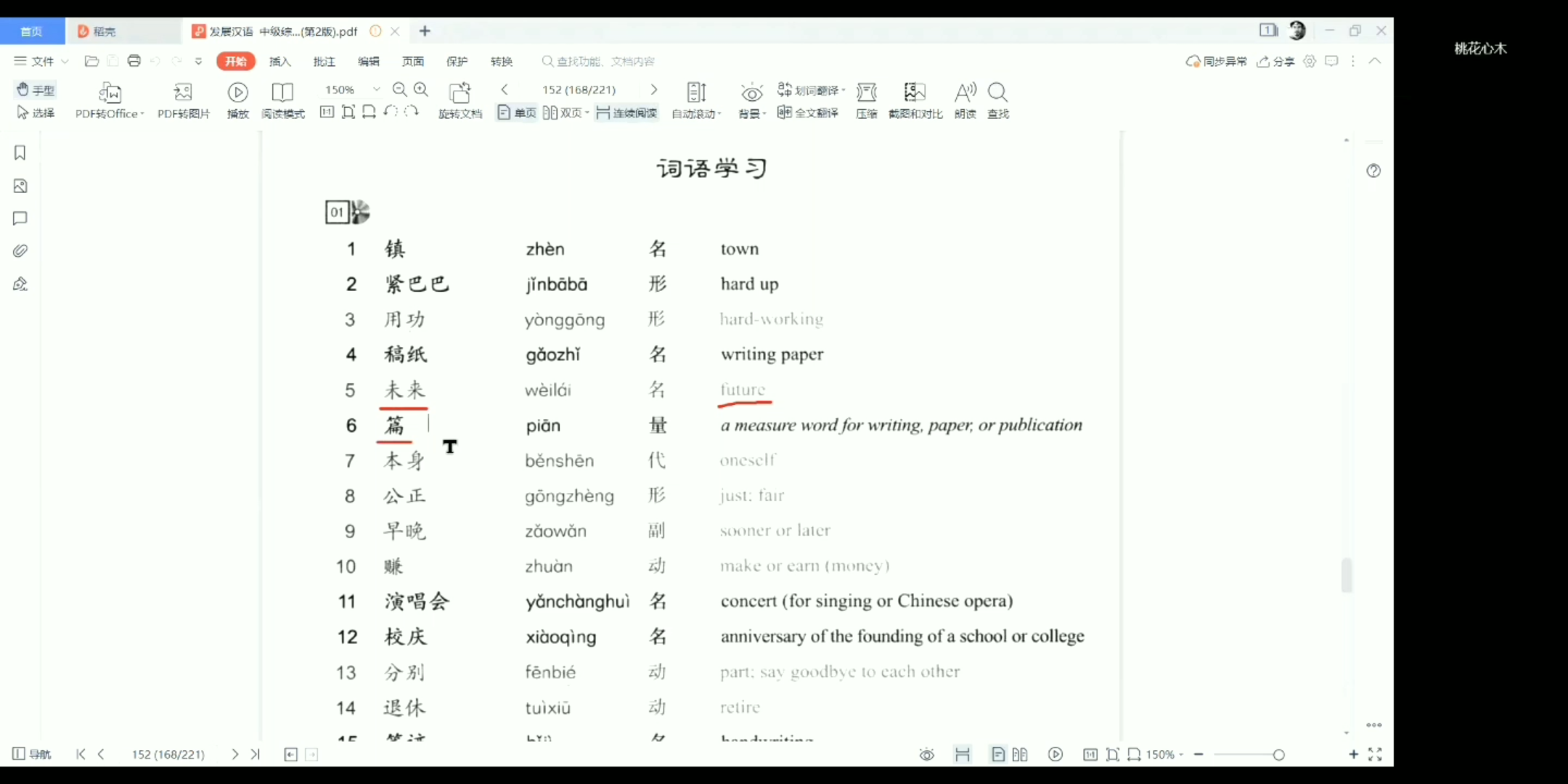Image resolution: width=1568 pixels, height=784 pixels.
Task: Click the status bar zoom slider handle
Action: tap(1278, 755)
